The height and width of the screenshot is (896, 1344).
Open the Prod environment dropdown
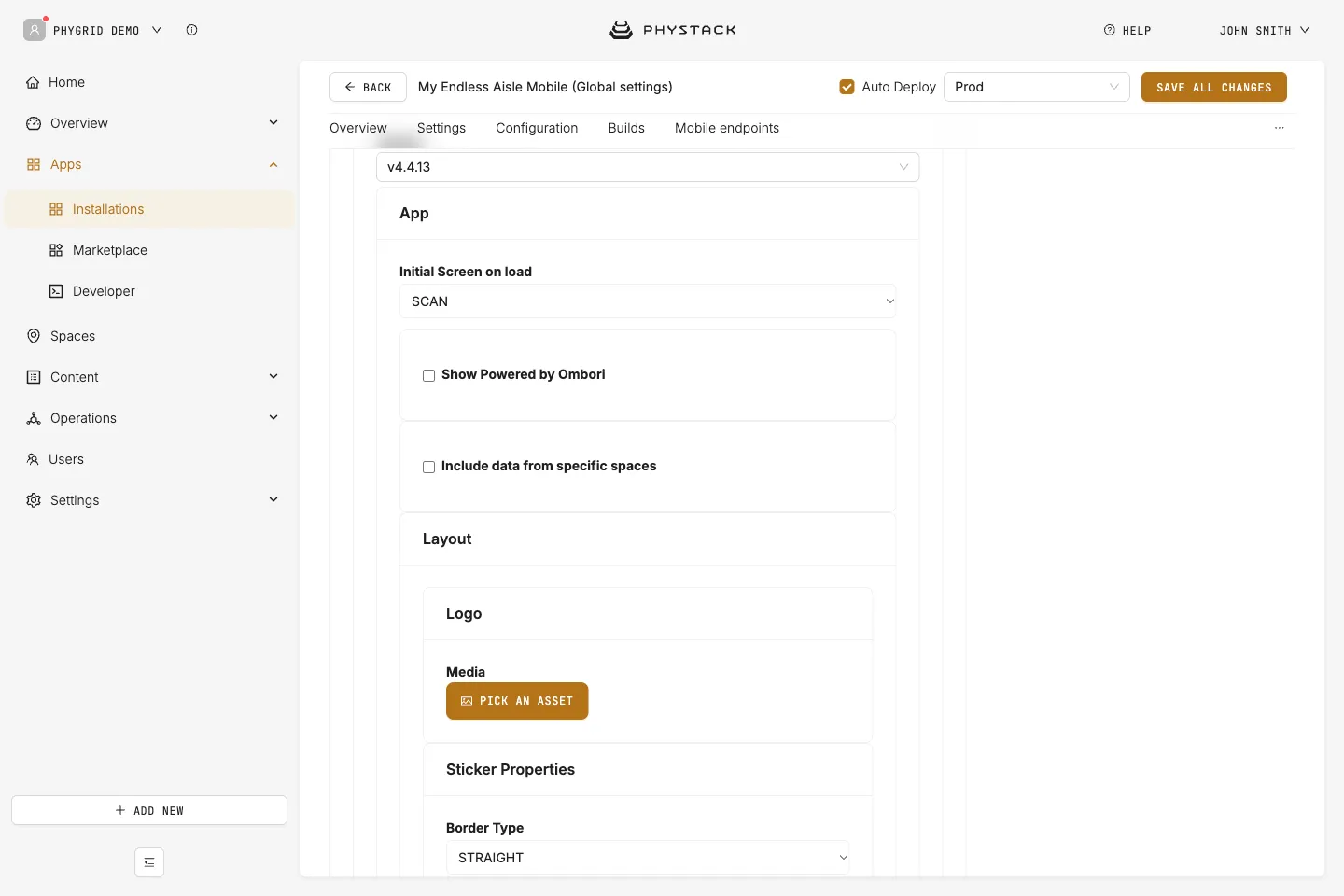point(1037,87)
